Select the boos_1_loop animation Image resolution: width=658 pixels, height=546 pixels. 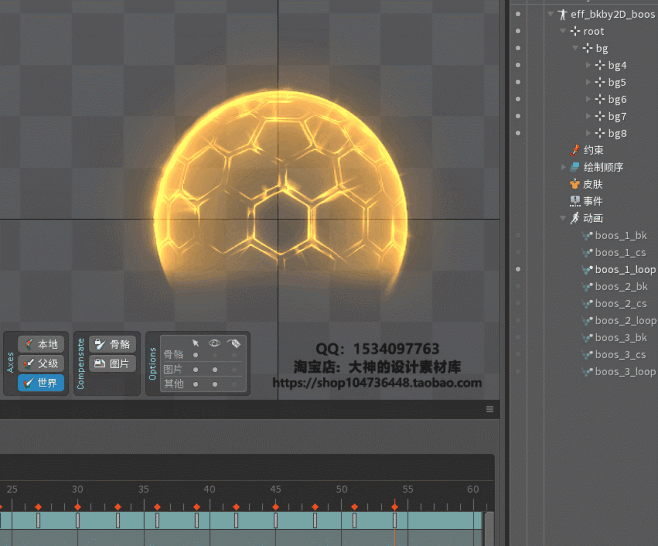coord(624,269)
